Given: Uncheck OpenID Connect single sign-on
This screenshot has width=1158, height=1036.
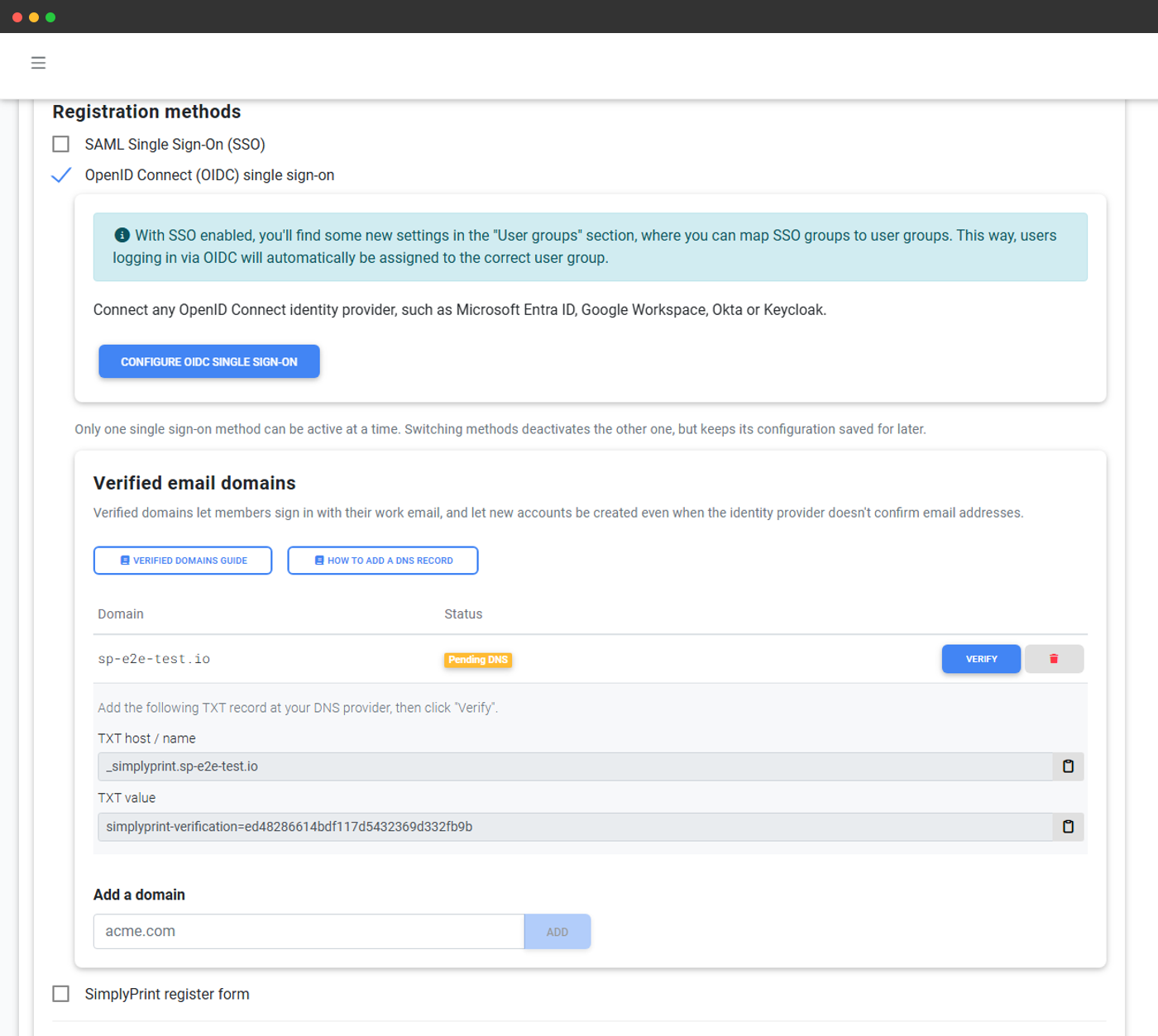Looking at the screenshot, I should tap(61, 175).
